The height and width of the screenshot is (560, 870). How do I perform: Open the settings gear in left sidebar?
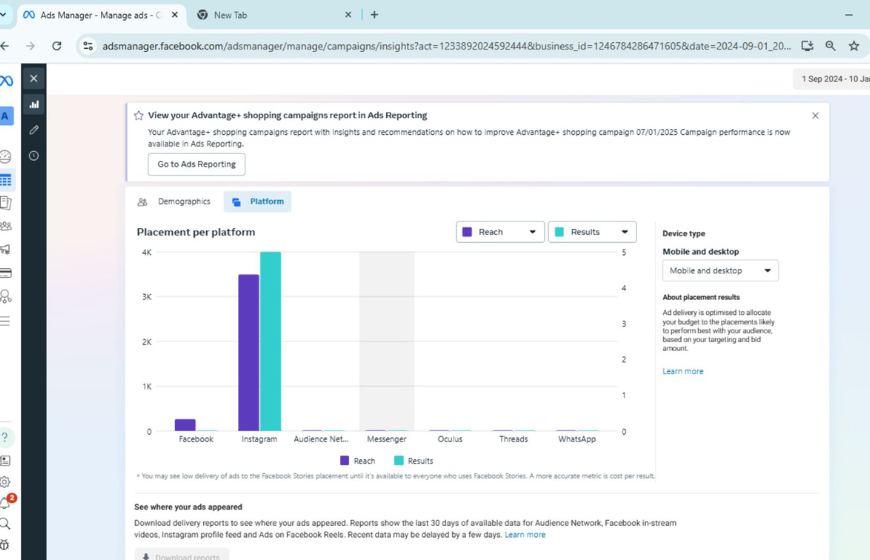coord(6,482)
